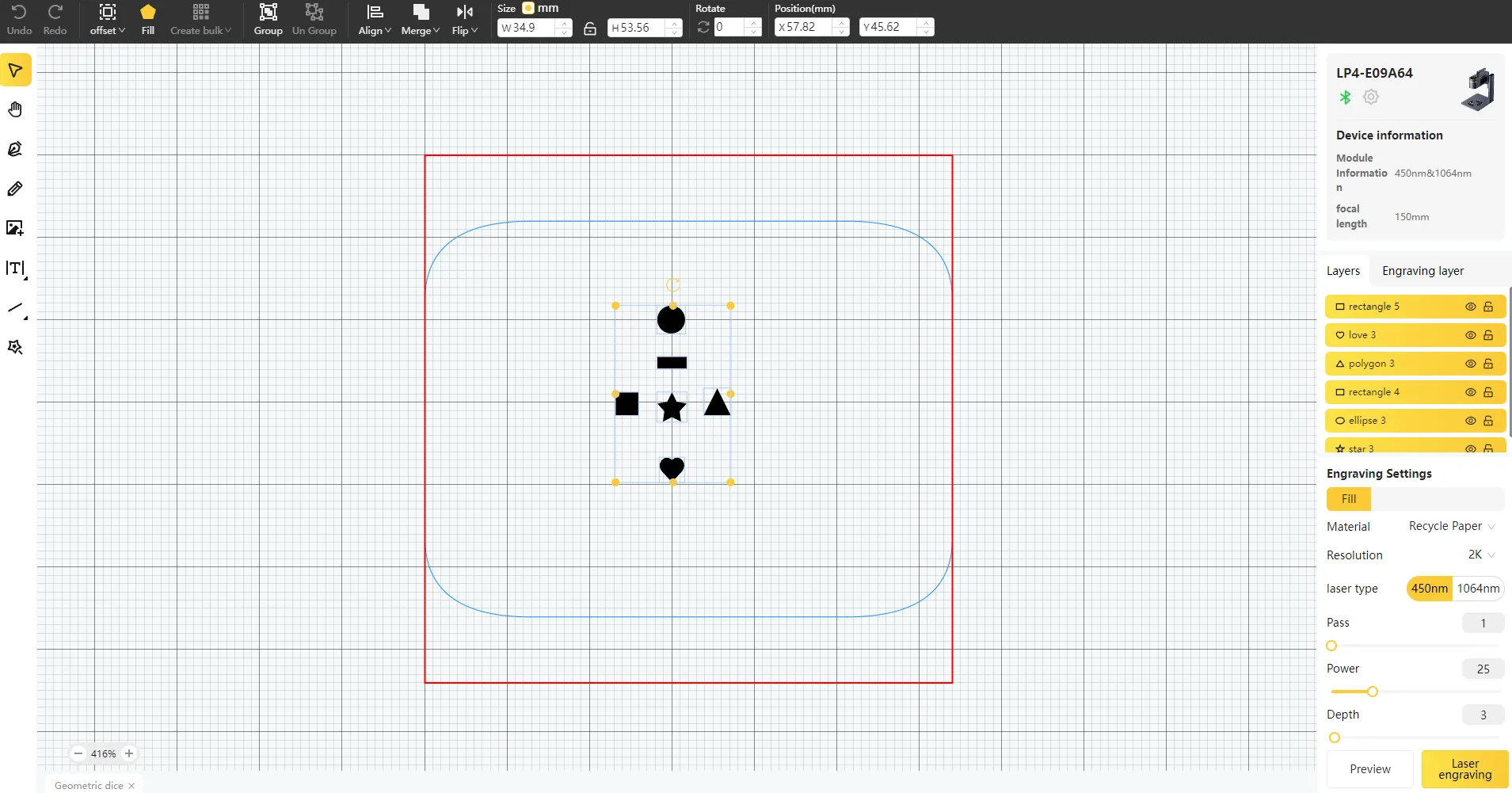The height and width of the screenshot is (793, 1512).
Task: Activate the hand pan tool
Action: pos(15,109)
